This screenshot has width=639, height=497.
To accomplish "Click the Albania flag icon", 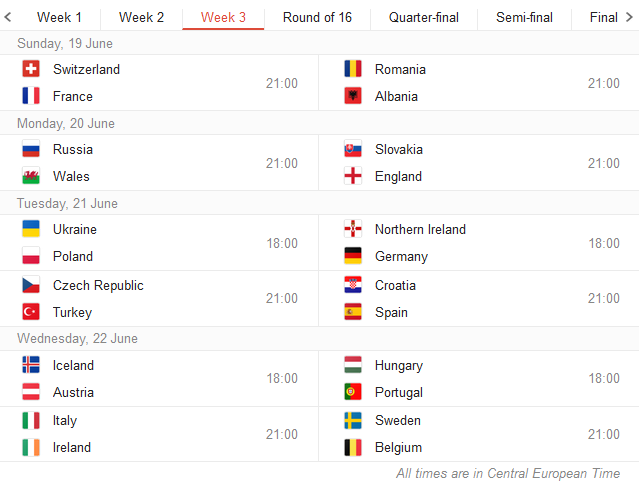I will pyautogui.click(x=353, y=96).
